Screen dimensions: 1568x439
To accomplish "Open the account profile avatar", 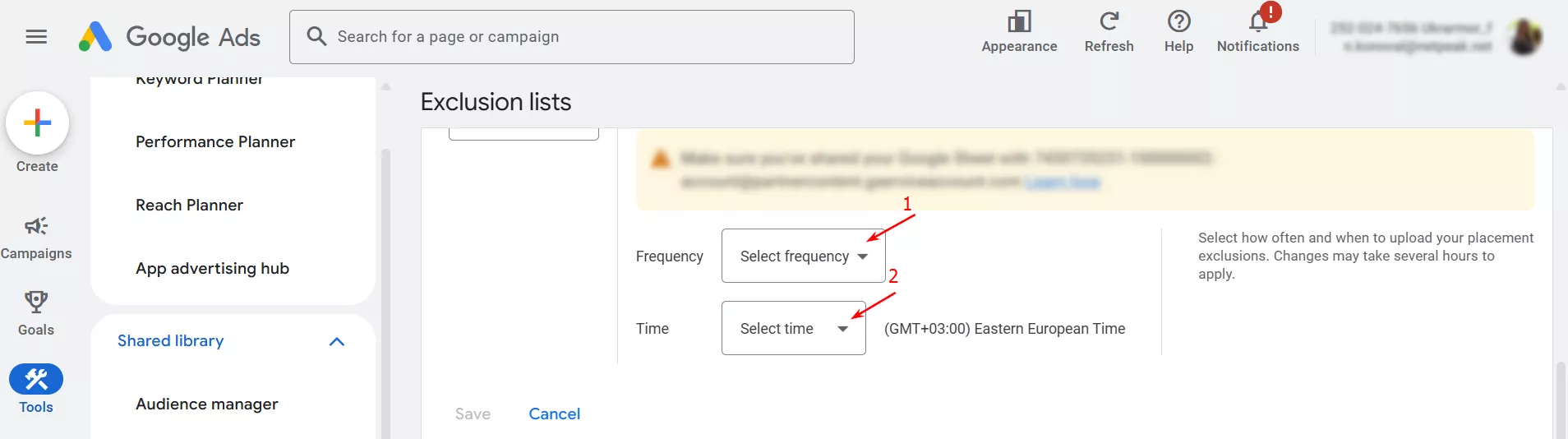I will pyautogui.click(x=1525, y=37).
